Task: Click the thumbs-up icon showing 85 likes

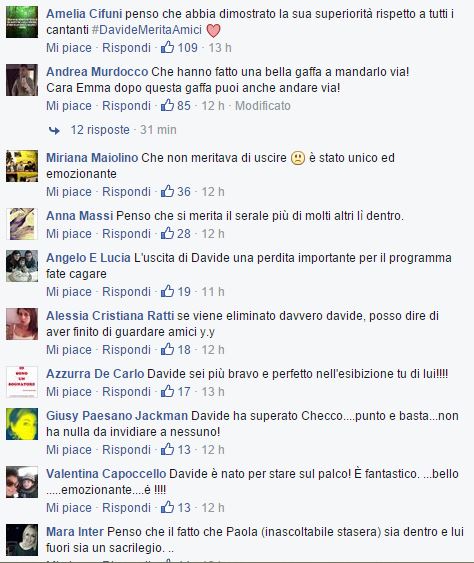Action: [x=167, y=105]
